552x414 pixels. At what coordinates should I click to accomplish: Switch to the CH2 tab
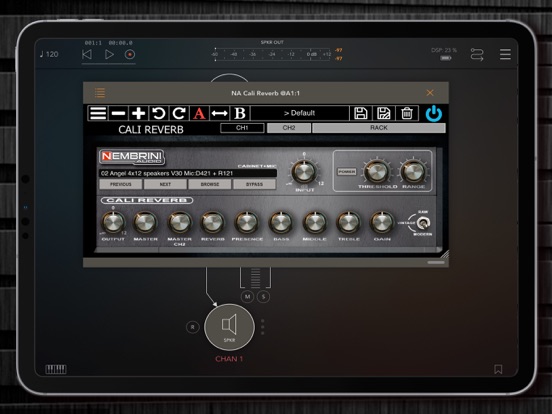289,128
